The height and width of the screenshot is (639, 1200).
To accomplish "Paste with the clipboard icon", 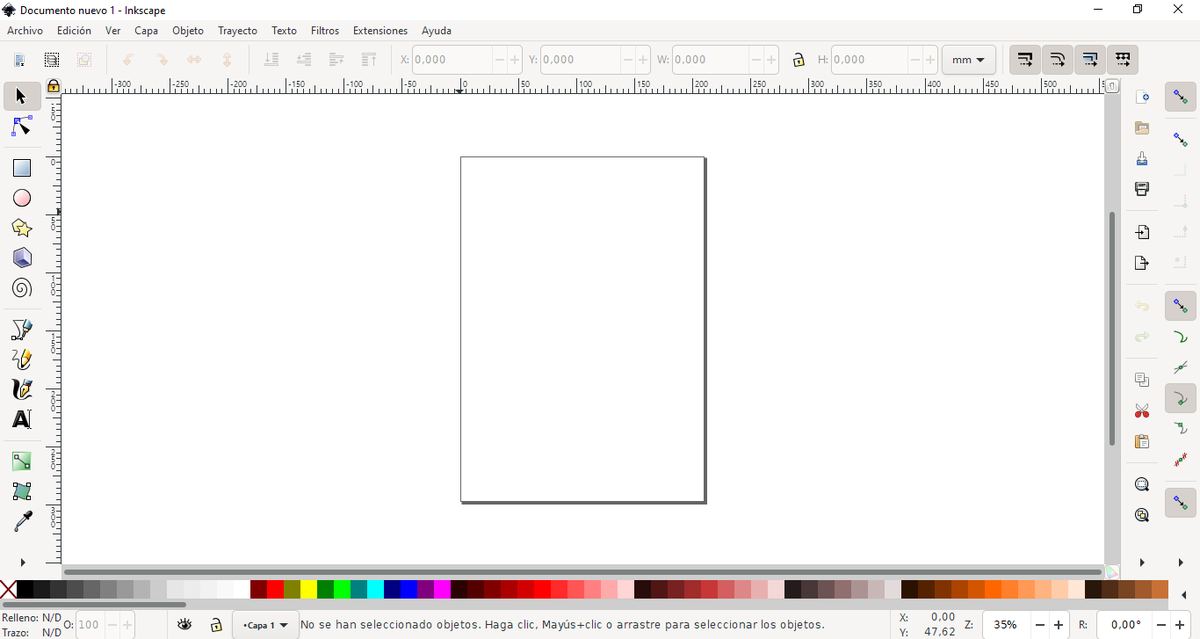I will point(1142,441).
